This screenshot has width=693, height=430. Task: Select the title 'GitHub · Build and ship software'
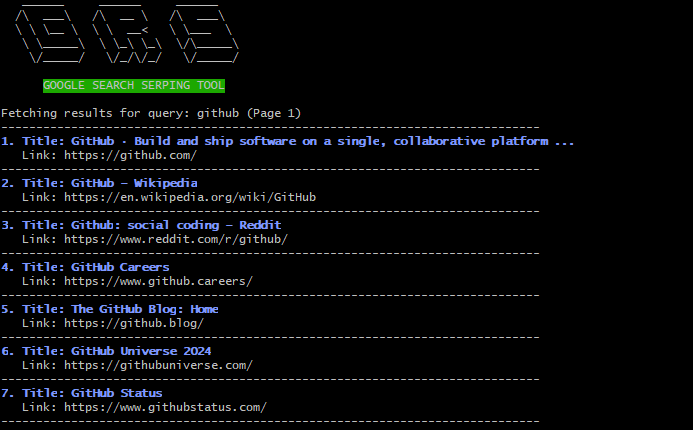(x=323, y=141)
